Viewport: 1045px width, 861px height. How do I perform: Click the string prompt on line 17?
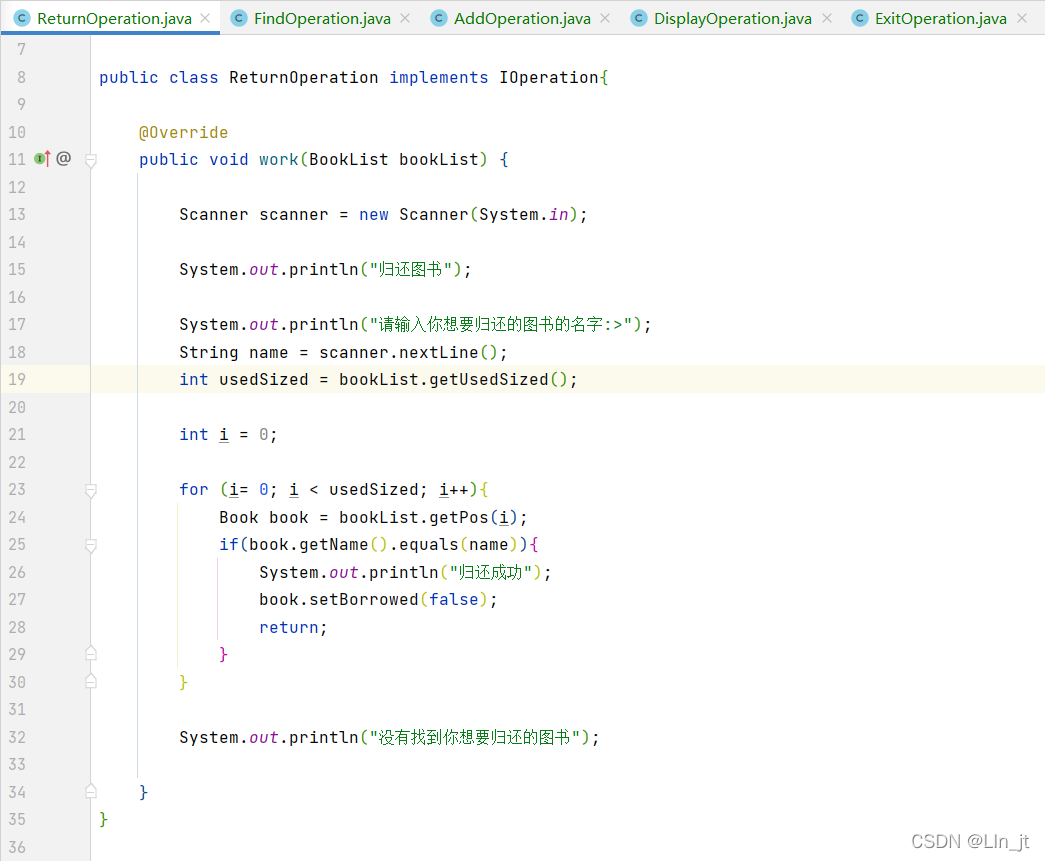click(x=501, y=325)
